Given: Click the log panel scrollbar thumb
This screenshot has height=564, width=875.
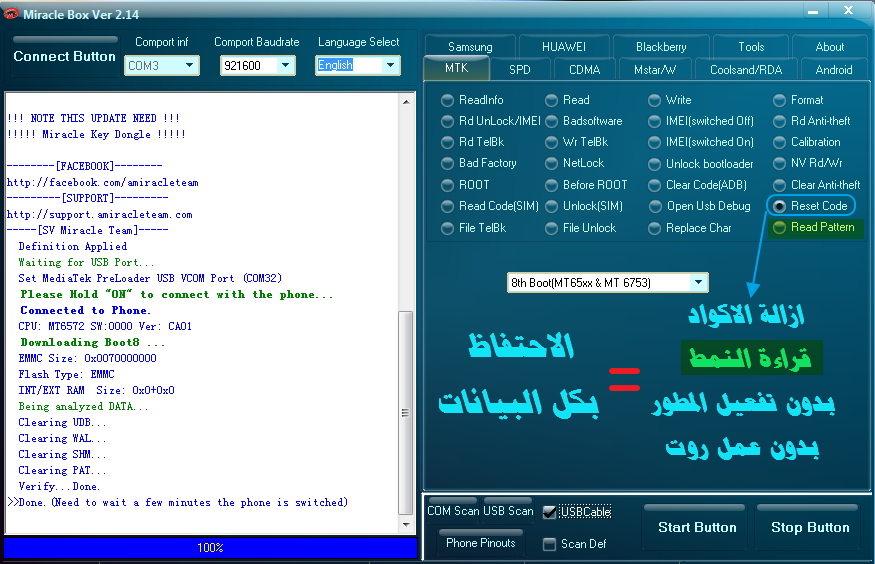Looking at the screenshot, I should tap(406, 413).
